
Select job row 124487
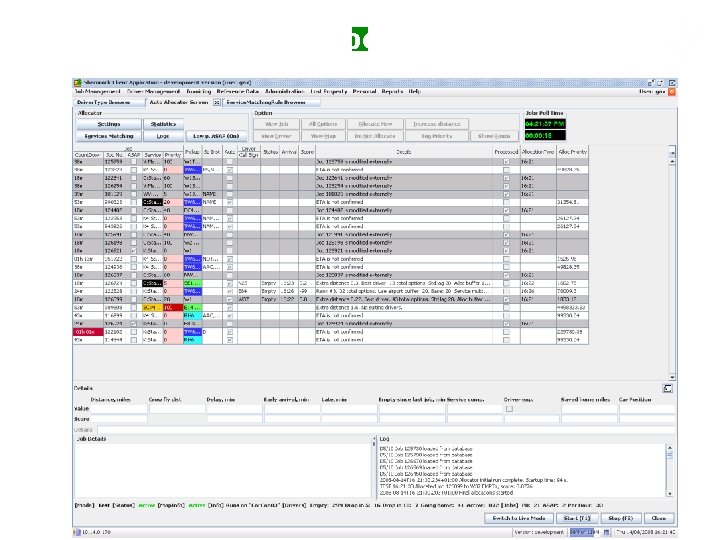coord(331,210)
